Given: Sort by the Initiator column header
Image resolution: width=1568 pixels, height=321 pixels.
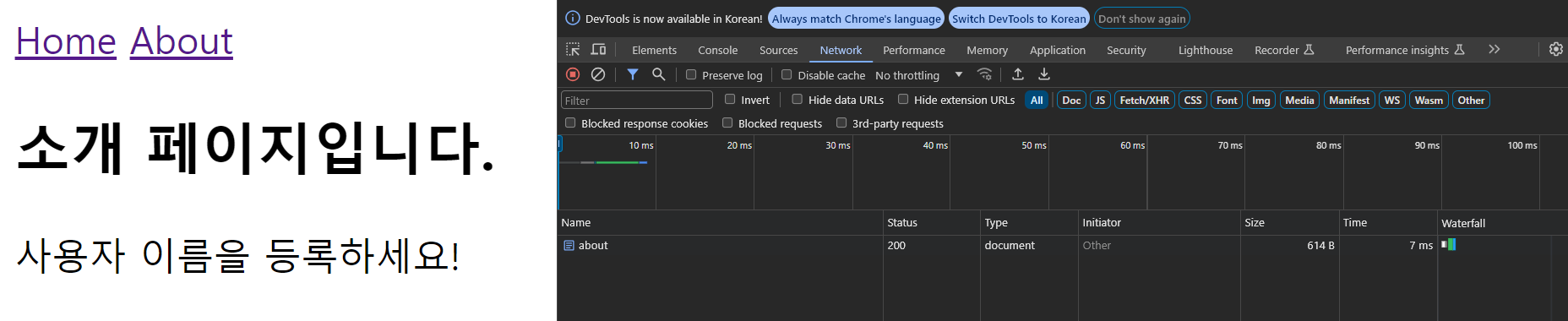Looking at the screenshot, I should (x=1159, y=223).
